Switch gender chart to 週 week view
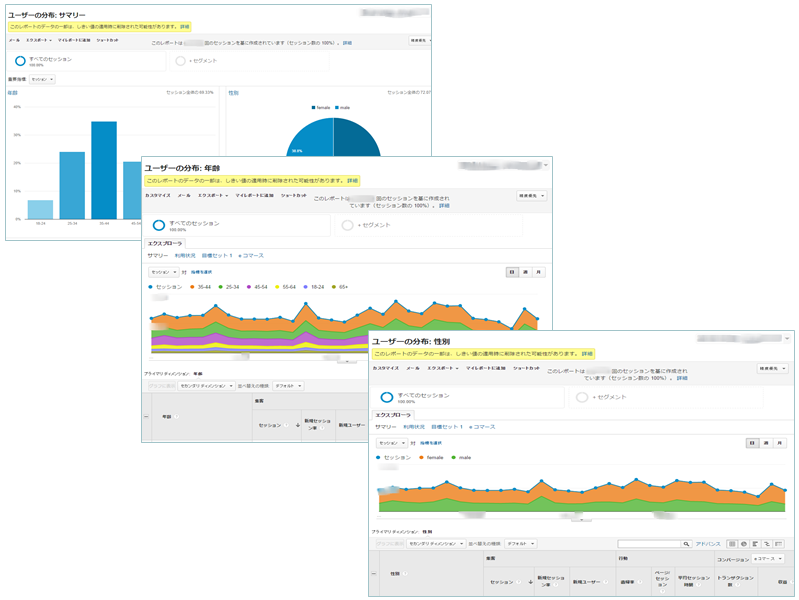The image size is (799, 600). coord(766,443)
